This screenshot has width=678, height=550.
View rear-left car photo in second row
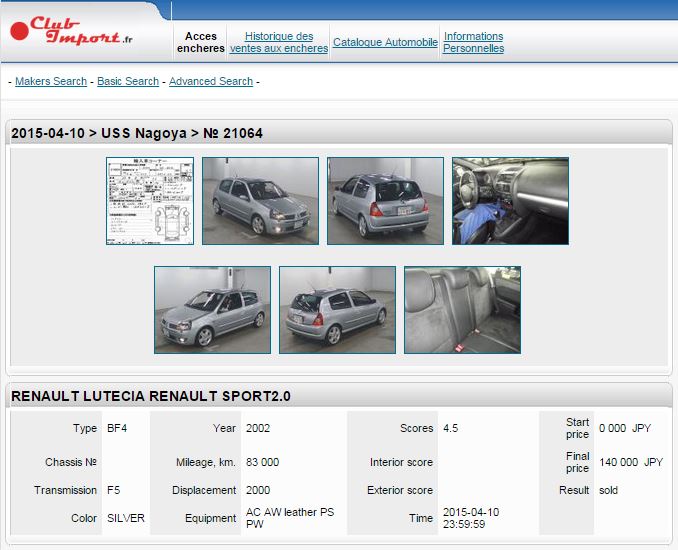337,310
